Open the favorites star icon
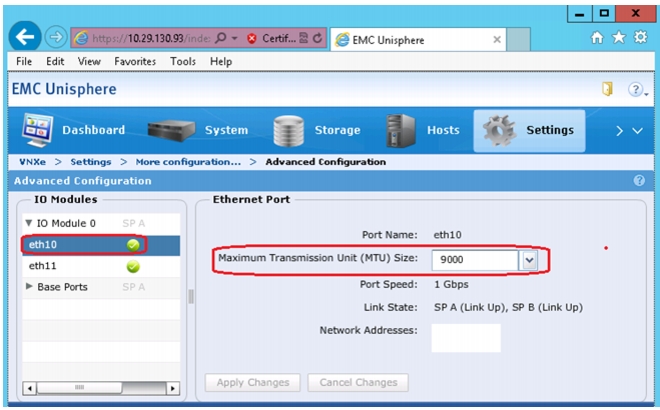660x410 pixels. click(x=619, y=37)
